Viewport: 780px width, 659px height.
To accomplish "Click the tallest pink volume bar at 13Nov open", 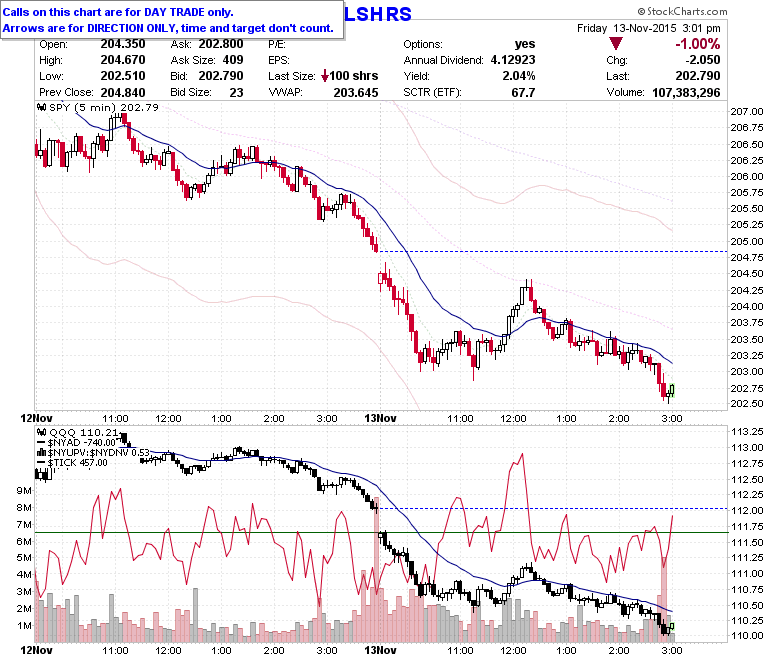I will pyautogui.click(x=377, y=569).
